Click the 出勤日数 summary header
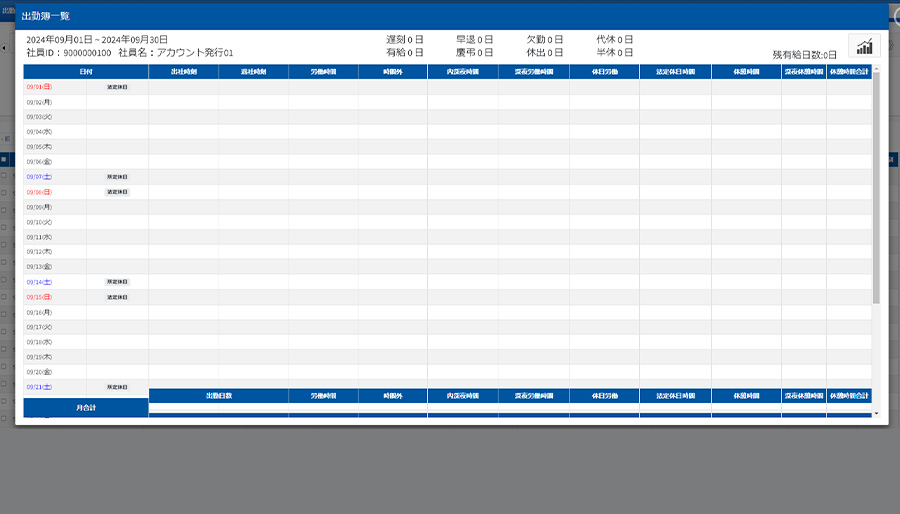This screenshot has height=514, width=900. (x=218, y=396)
